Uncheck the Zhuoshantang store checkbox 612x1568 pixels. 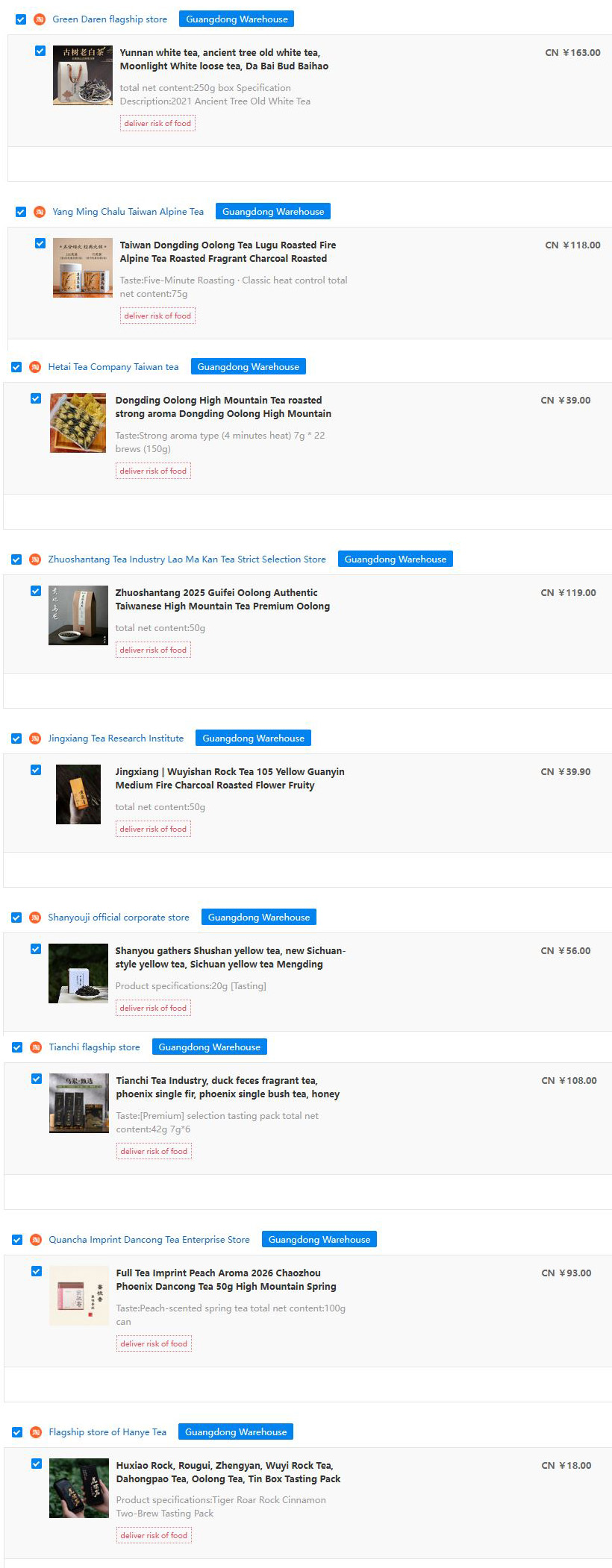click(x=16, y=559)
